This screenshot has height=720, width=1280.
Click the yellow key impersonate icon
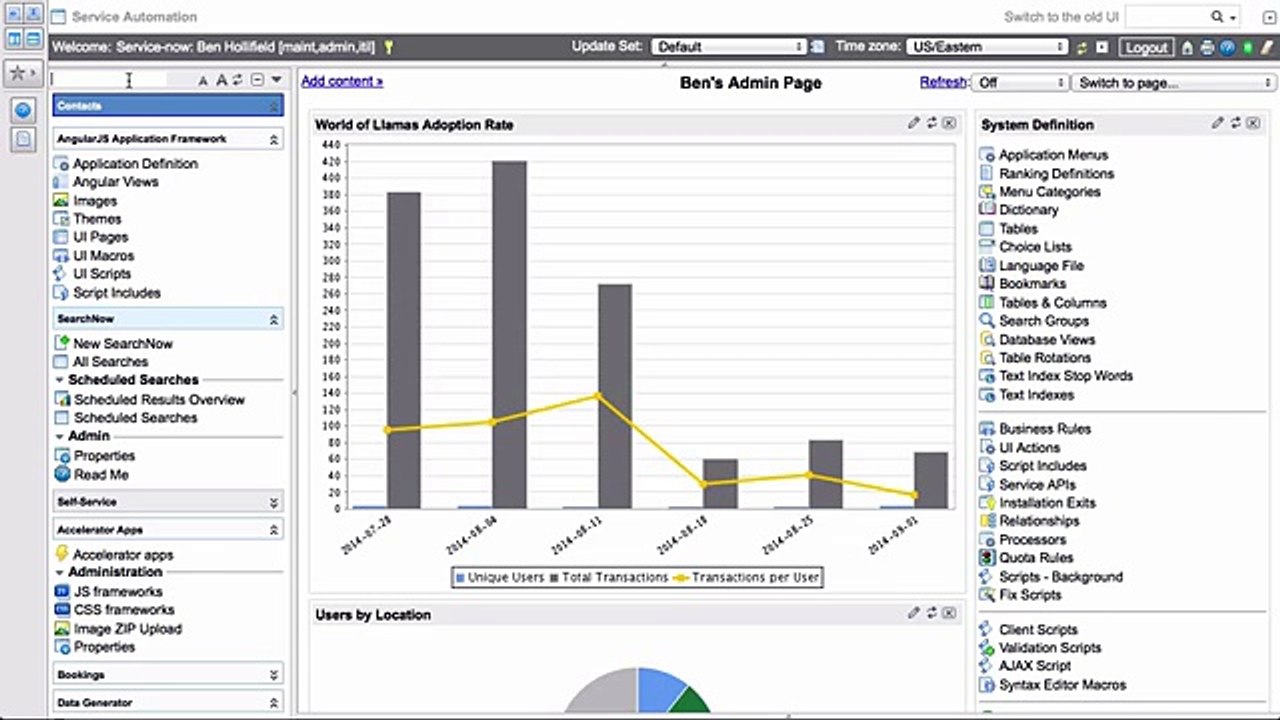tap(388, 47)
